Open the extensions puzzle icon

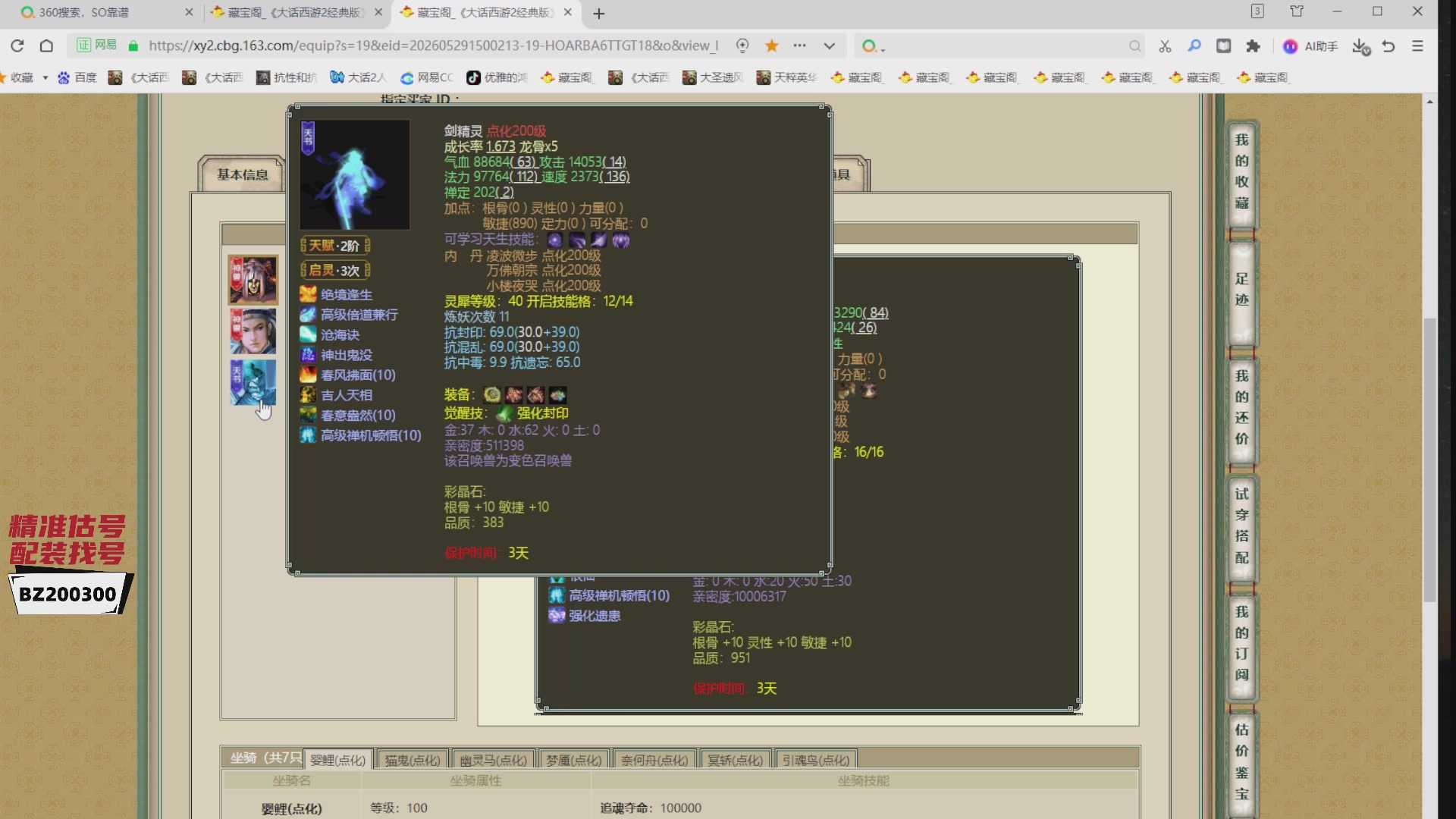tap(1253, 46)
